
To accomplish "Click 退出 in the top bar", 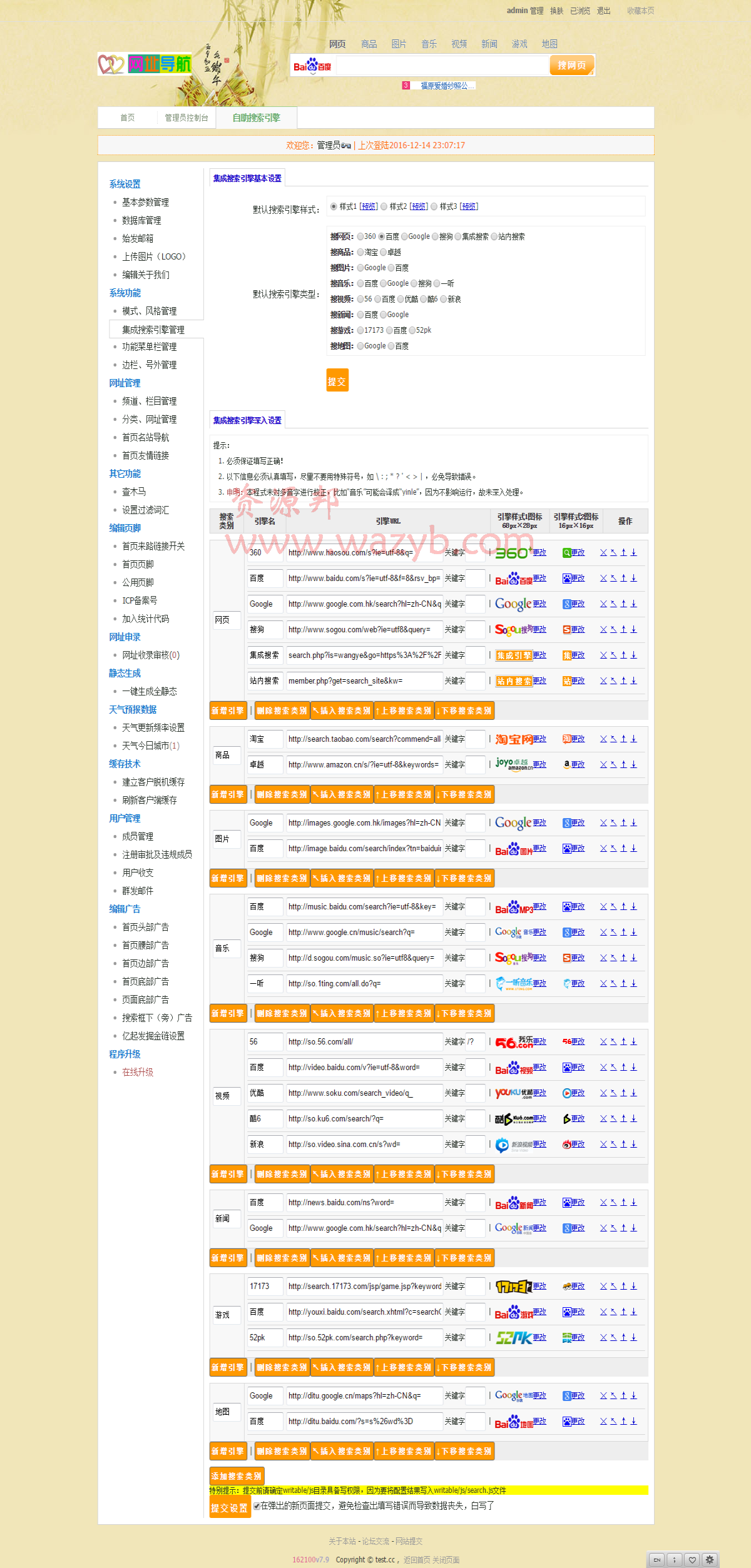I will 603,11.
